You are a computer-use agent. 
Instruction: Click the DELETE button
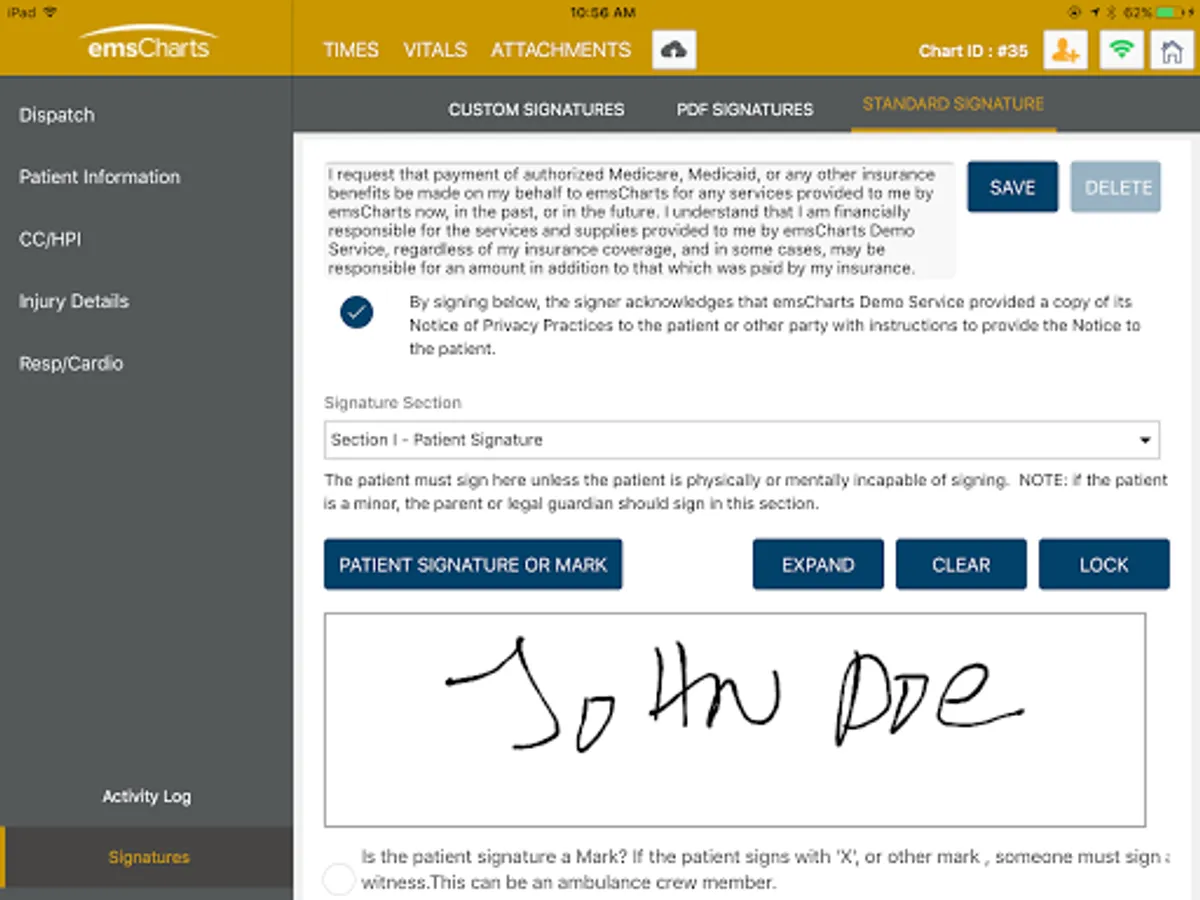1116,187
